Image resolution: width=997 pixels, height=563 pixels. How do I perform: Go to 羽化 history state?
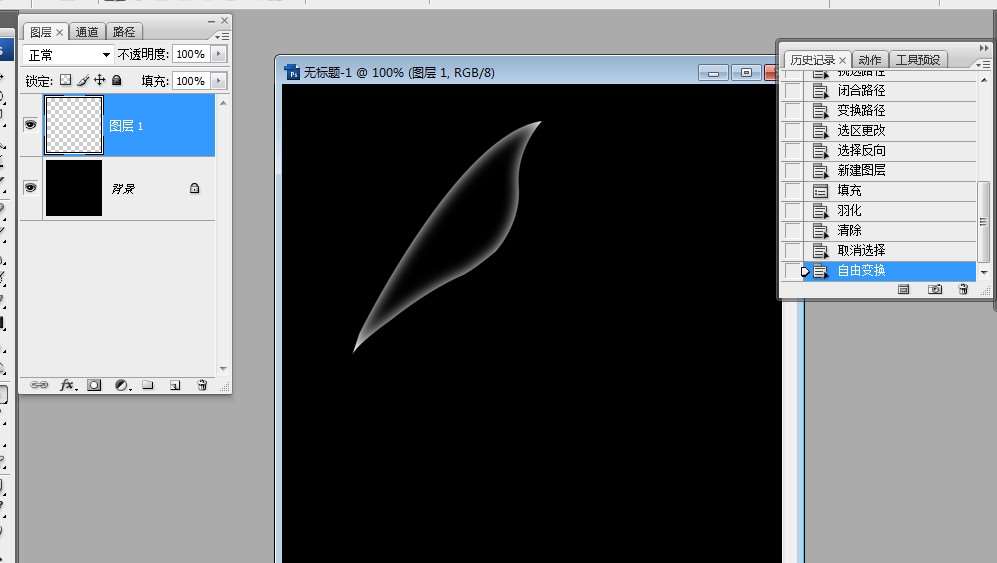890,211
